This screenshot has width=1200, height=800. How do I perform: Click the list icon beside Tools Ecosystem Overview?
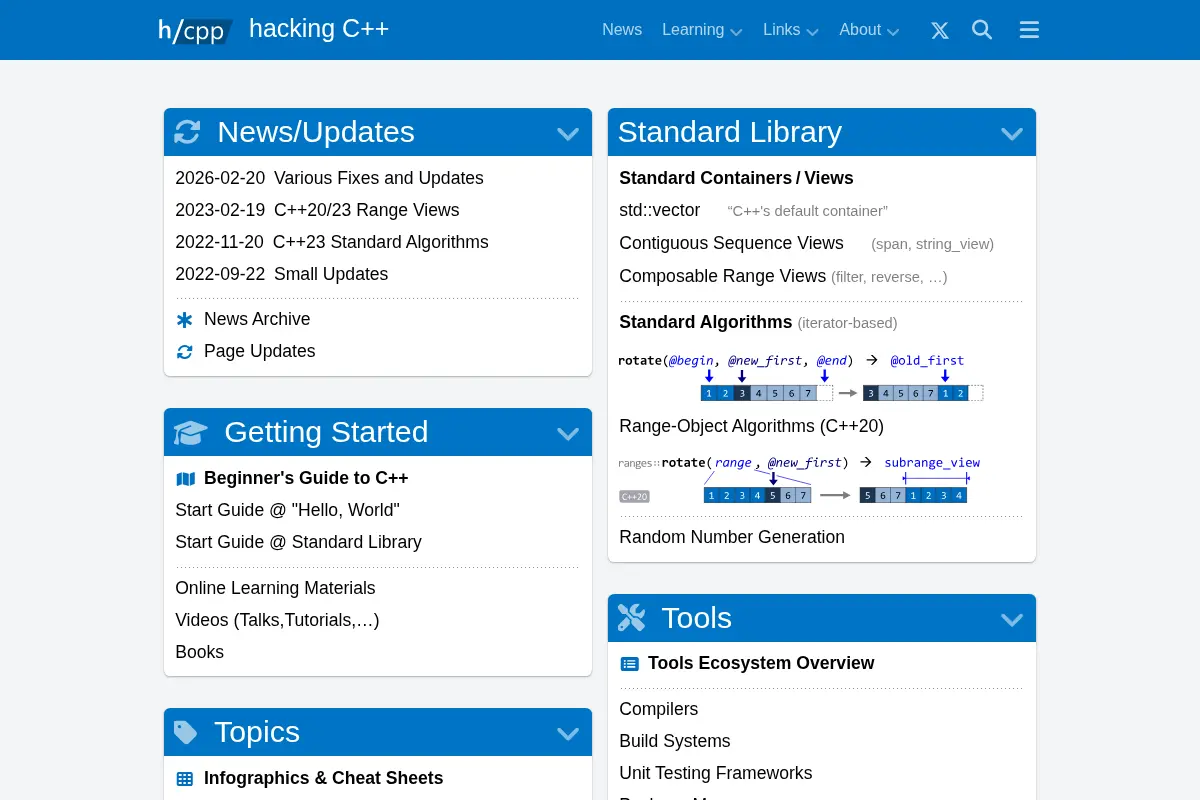[x=629, y=664]
